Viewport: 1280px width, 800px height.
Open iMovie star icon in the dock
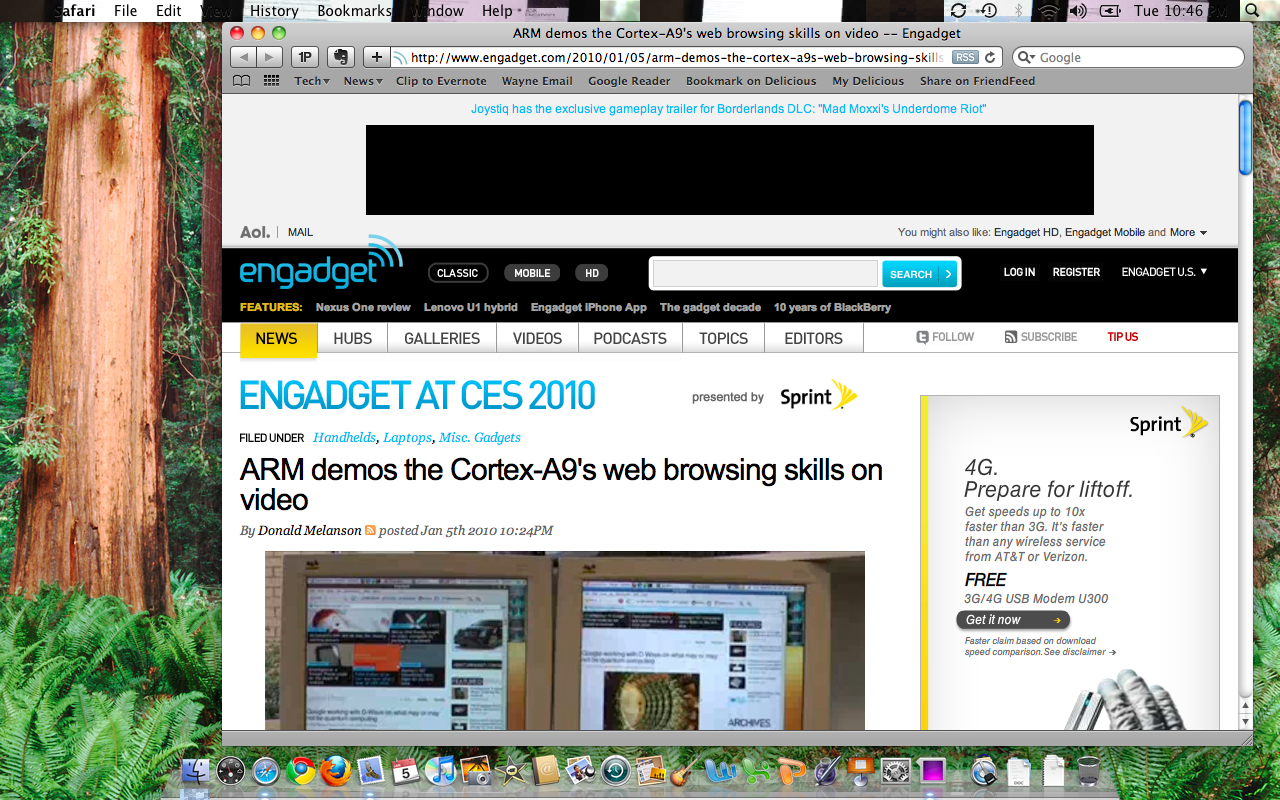point(511,771)
